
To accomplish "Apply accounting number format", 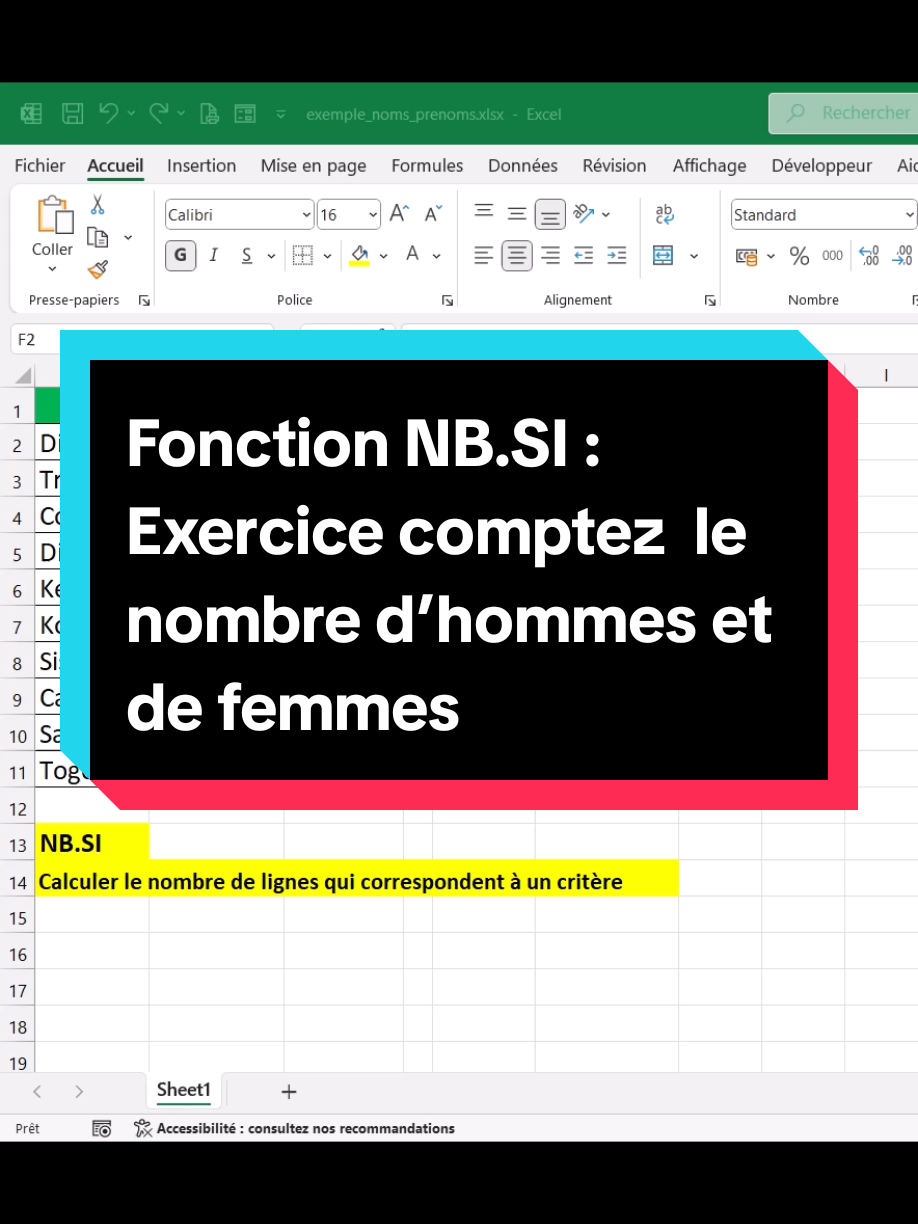I will coord(746,256).
